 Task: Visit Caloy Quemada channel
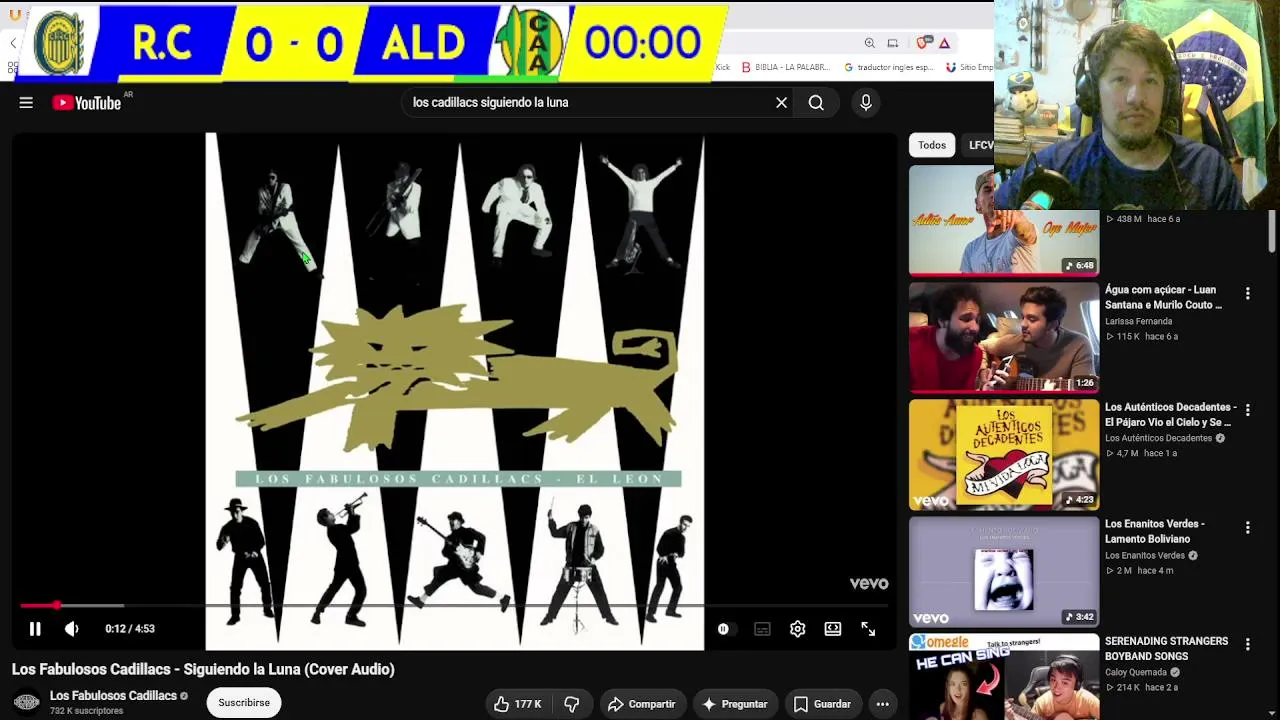click(x=1136, y=672)
